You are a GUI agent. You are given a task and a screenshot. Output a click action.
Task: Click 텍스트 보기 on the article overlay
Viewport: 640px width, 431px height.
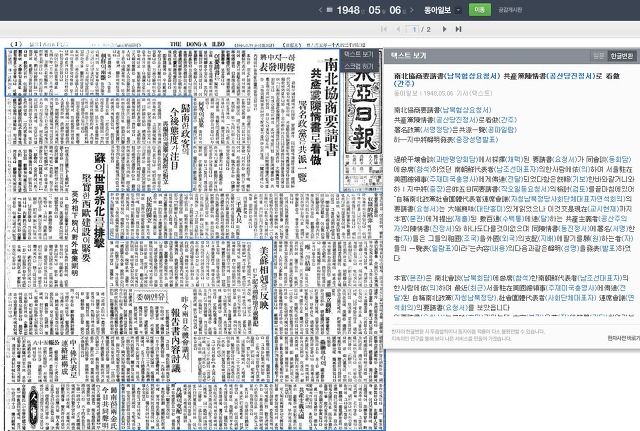pos(359,54)
